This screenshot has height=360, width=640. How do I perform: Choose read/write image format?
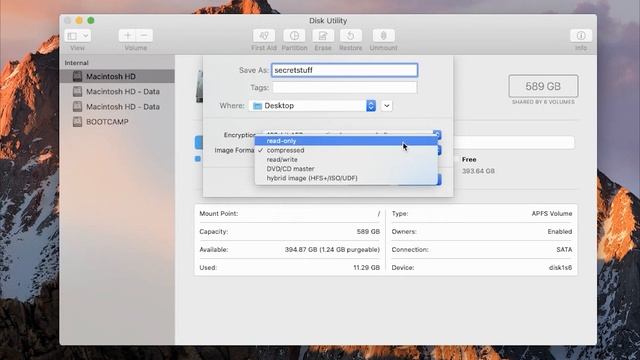(x=346, y=160)
